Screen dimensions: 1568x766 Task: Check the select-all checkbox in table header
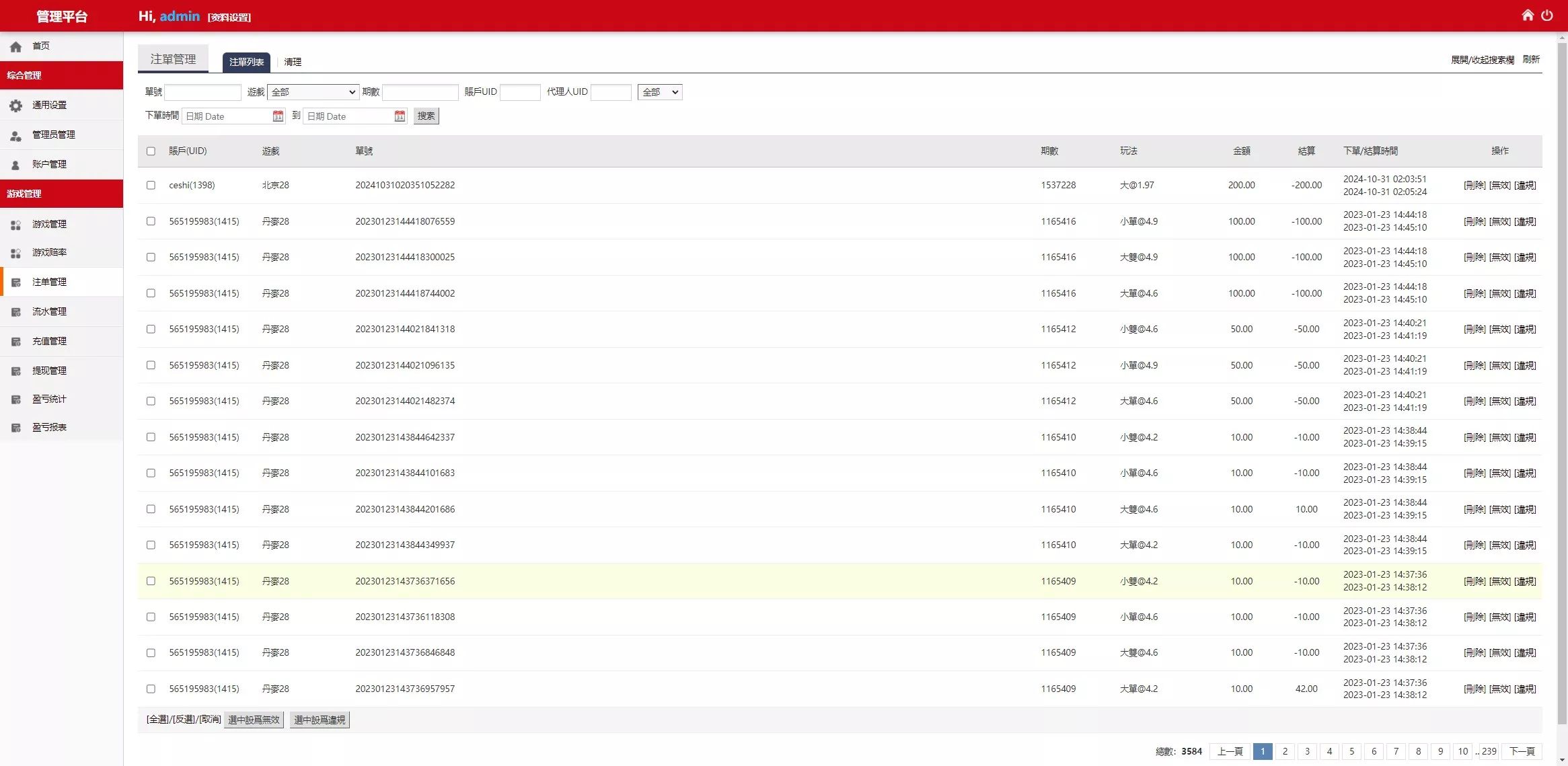(x=151, y=151)
